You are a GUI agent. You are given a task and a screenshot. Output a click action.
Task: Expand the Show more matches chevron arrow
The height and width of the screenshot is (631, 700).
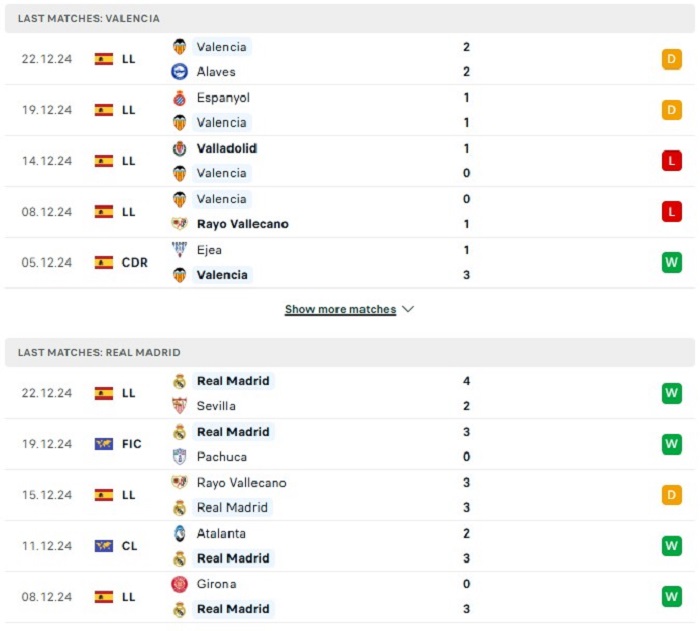[408, 309]
